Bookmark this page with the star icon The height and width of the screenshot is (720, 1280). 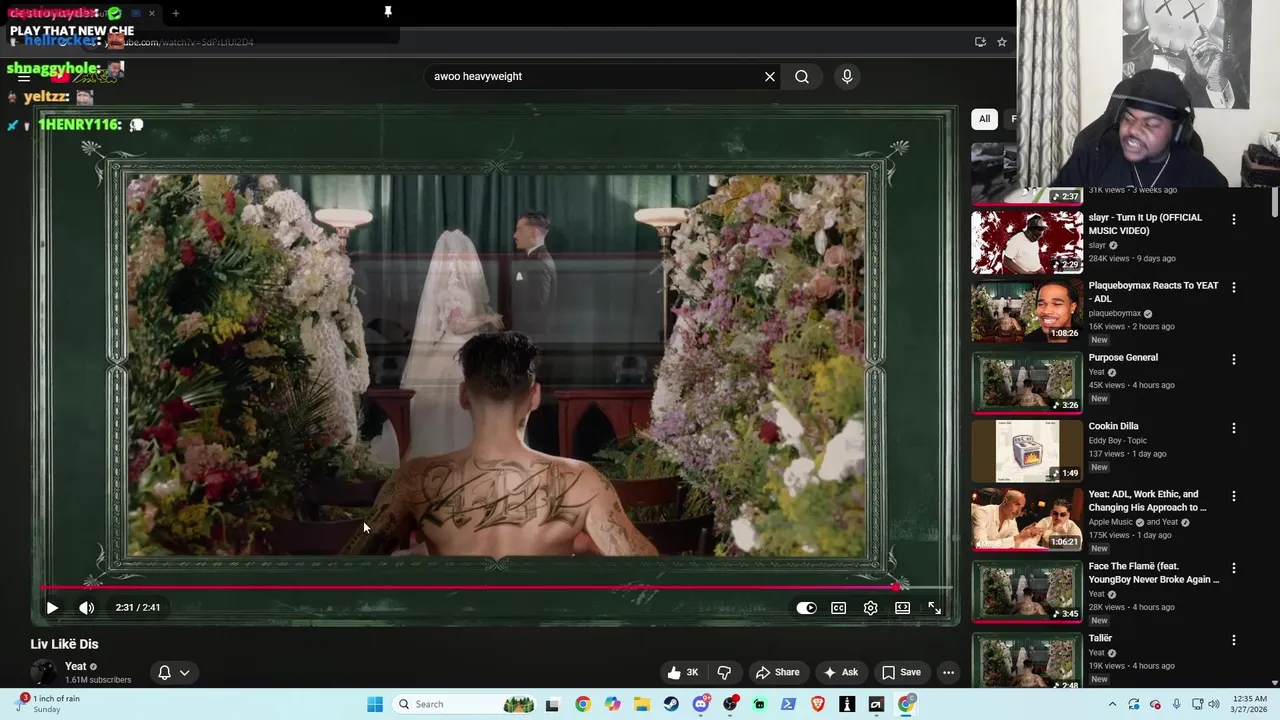pos(1001,42)
